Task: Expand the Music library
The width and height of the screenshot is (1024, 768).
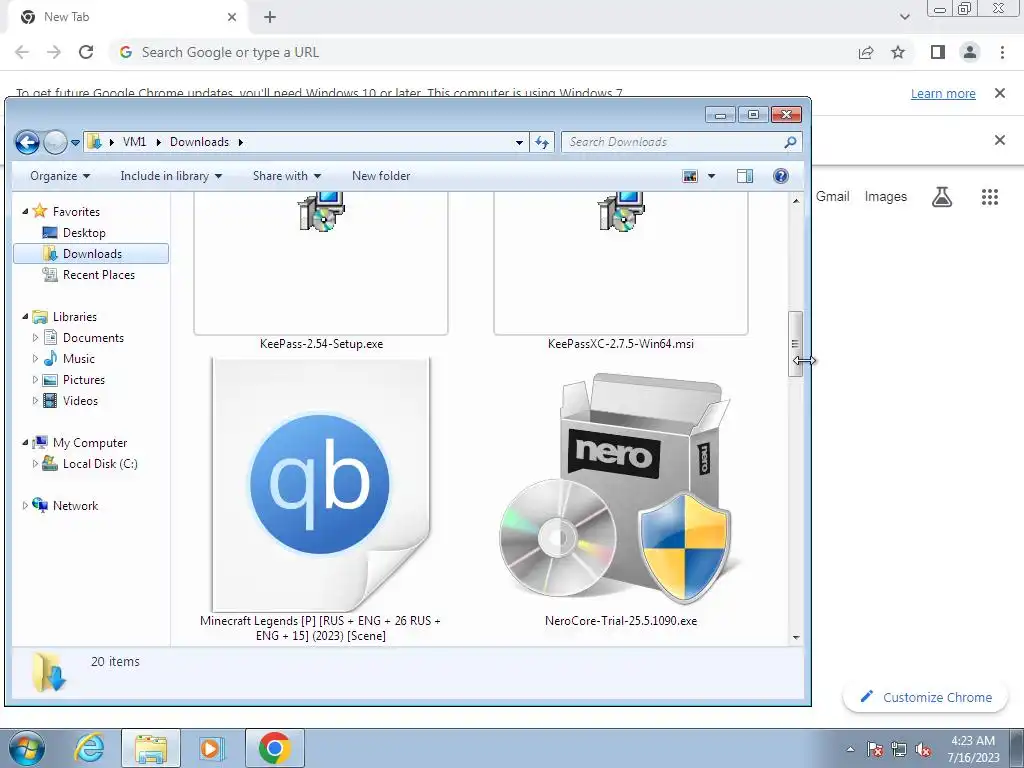Action: (x=35, y=359)
